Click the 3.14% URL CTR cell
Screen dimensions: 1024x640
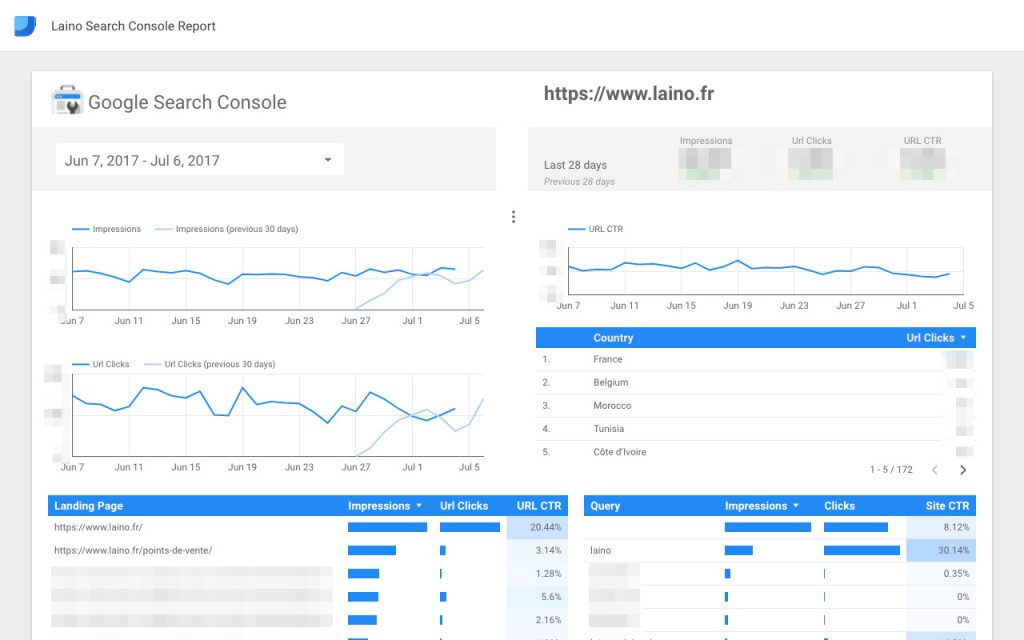(x=537, y=550)
